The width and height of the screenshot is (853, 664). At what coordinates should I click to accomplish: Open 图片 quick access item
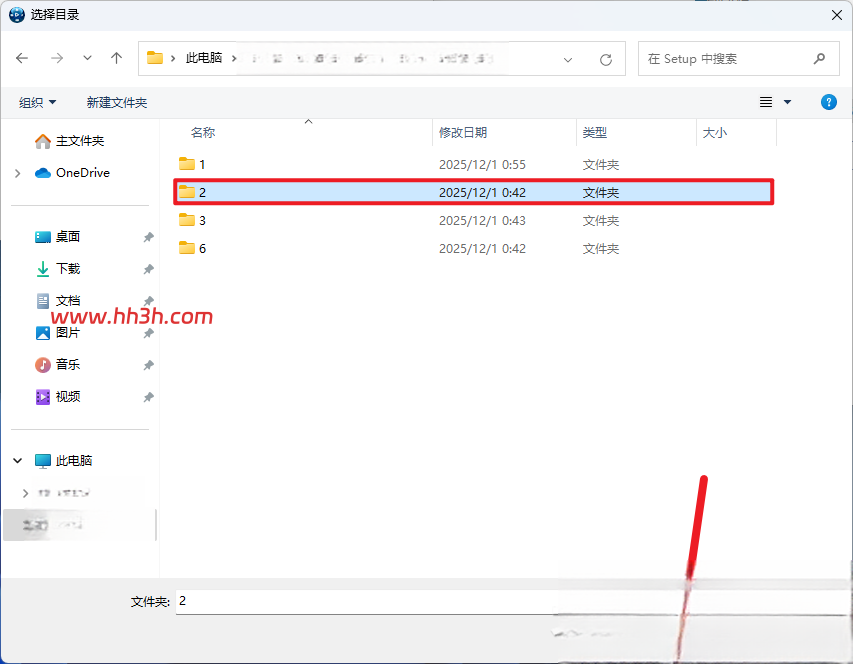(x=58, y=332)
